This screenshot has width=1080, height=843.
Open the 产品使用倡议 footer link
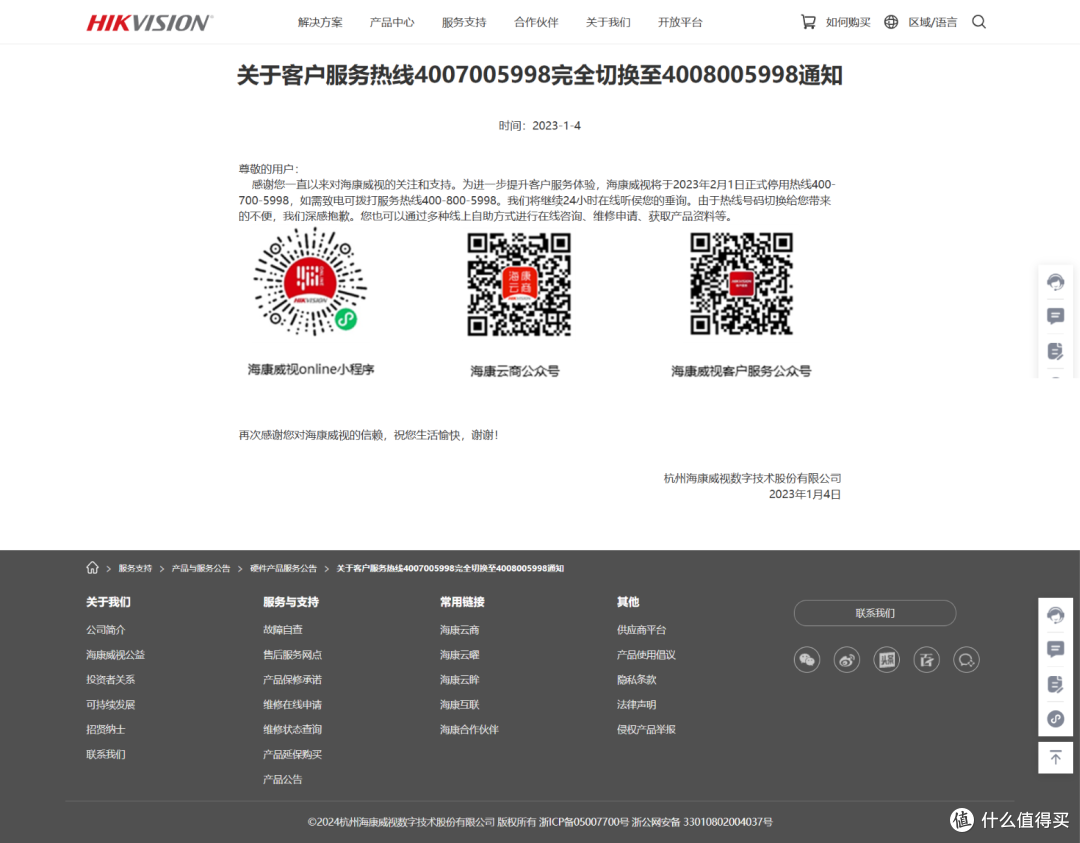tap(646, 654)
